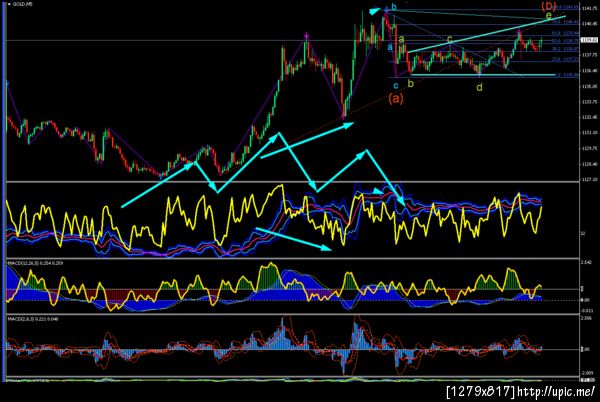Click price scale value 1128.40
The image size is (600, 402).
588,164
